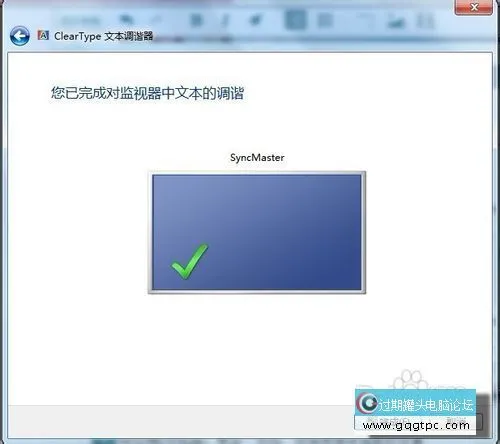Close the ClearType text tuner window
500x444 pixels.
(474, 7)
